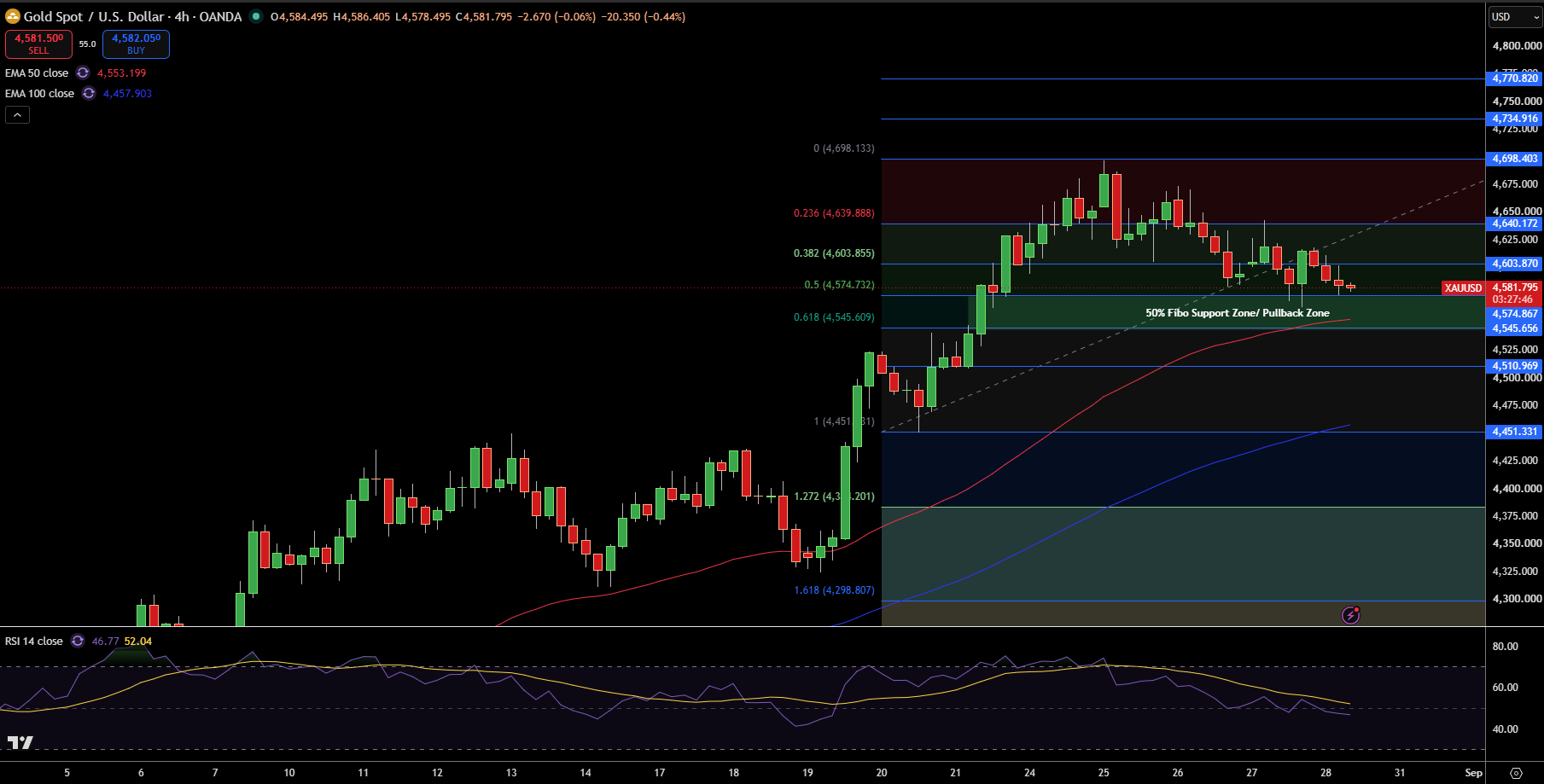
Task: Click the indicator icon beside RSI 14 close
Action: [78, 642]
